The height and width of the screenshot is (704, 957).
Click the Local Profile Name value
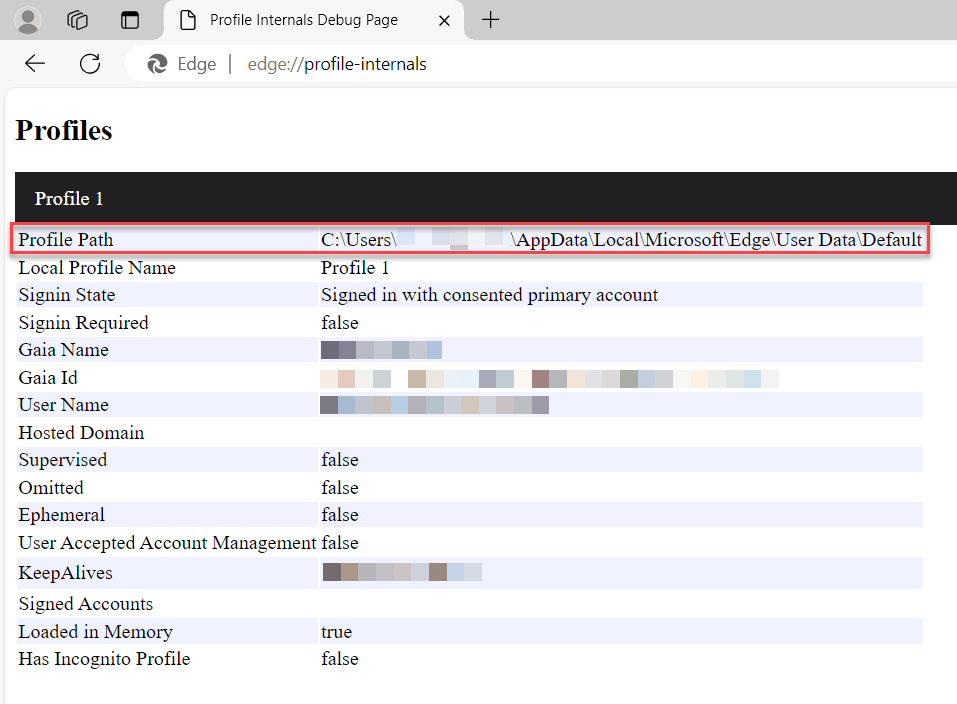point(355,268)
